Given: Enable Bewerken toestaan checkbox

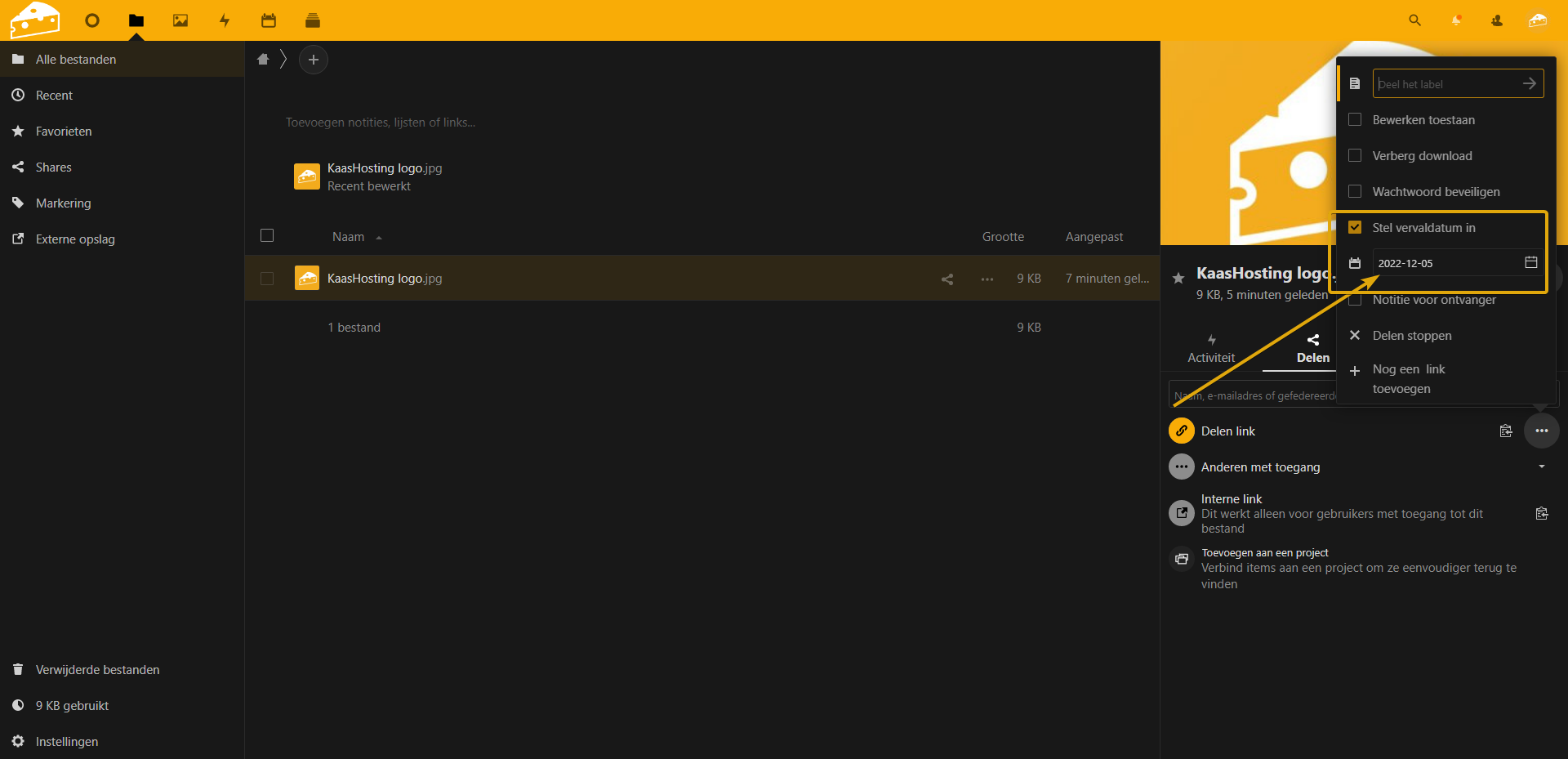Looking at the screenshot, I should (1355, 120).
